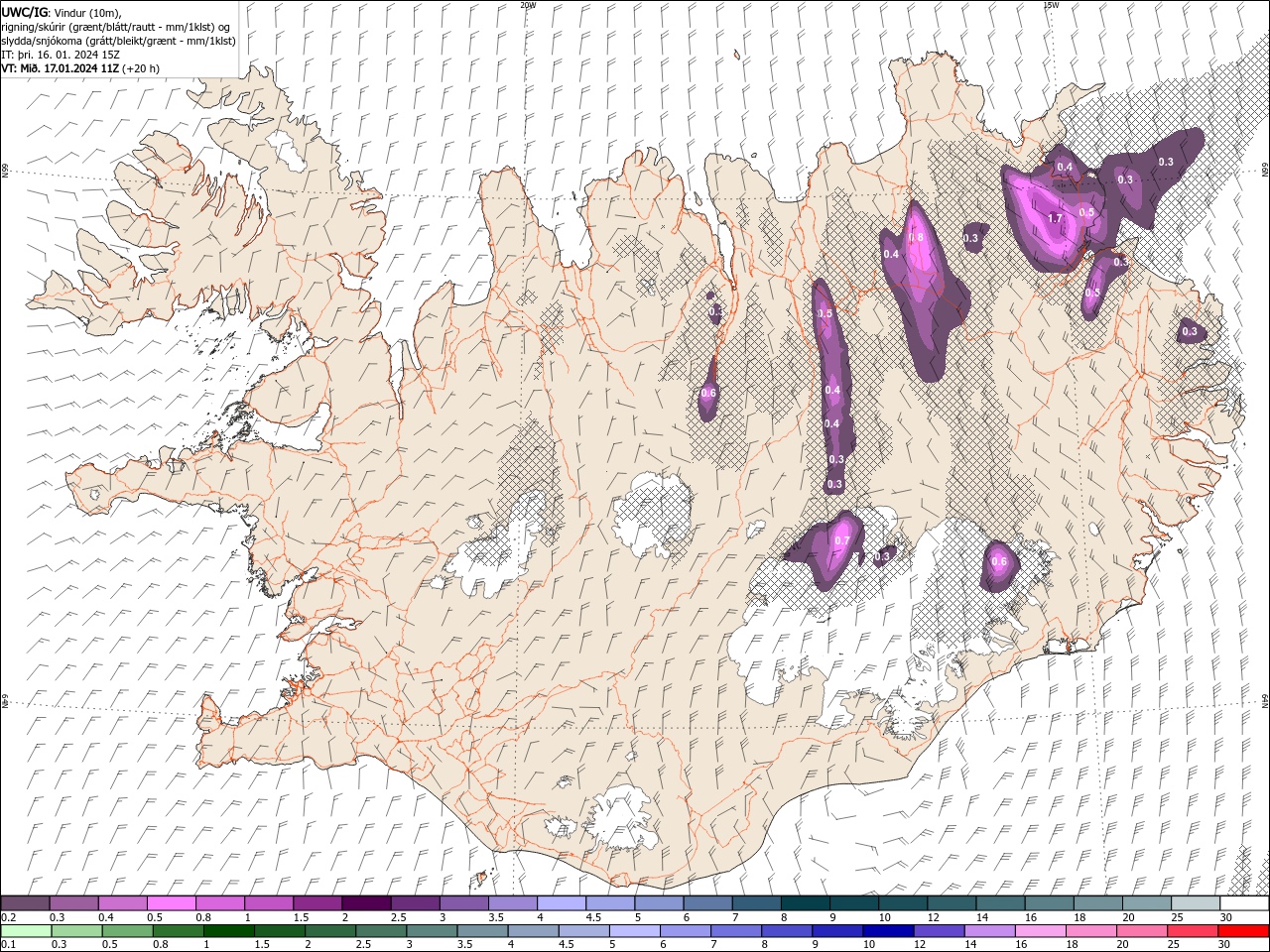The width and height of the screenshot is (1270, 952).
Task: Pick dark green 1–1.5 swatch, bottom legend row
Action: click(x=228, y=931)
